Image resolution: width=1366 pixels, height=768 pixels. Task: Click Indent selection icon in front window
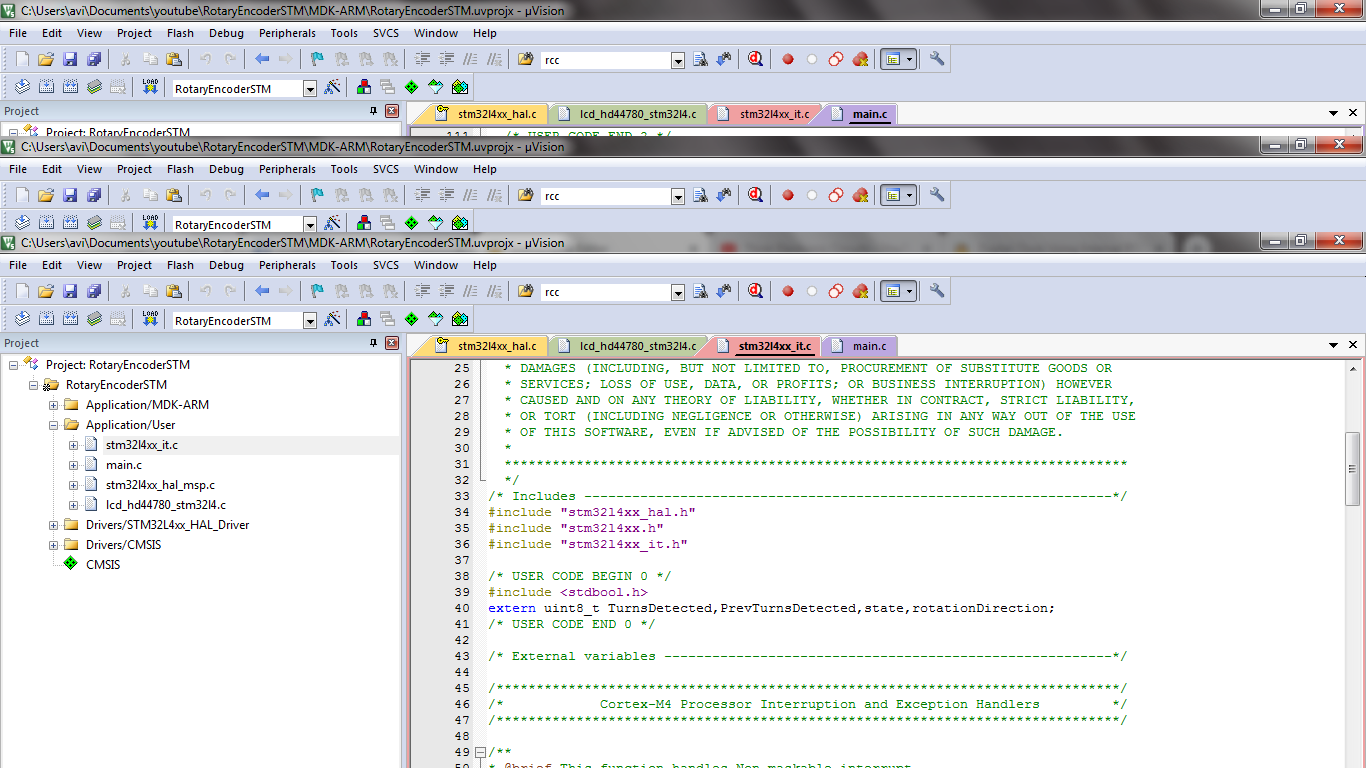421,291
